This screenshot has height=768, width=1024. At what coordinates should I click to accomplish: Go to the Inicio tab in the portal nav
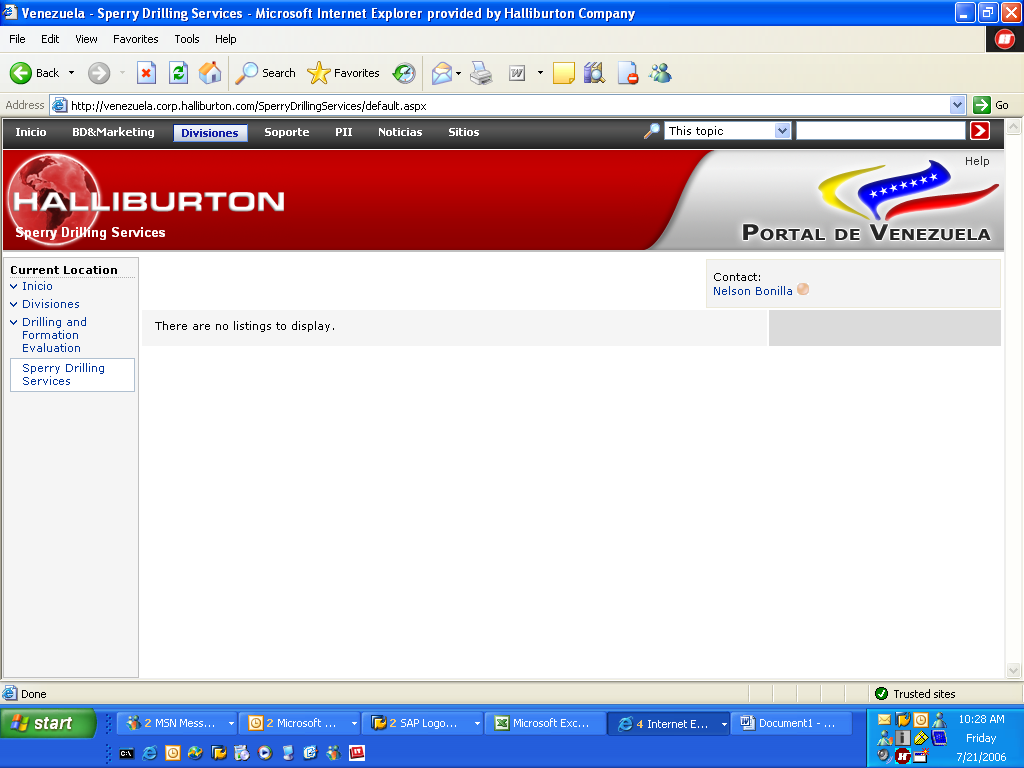[x=31, y=132]
